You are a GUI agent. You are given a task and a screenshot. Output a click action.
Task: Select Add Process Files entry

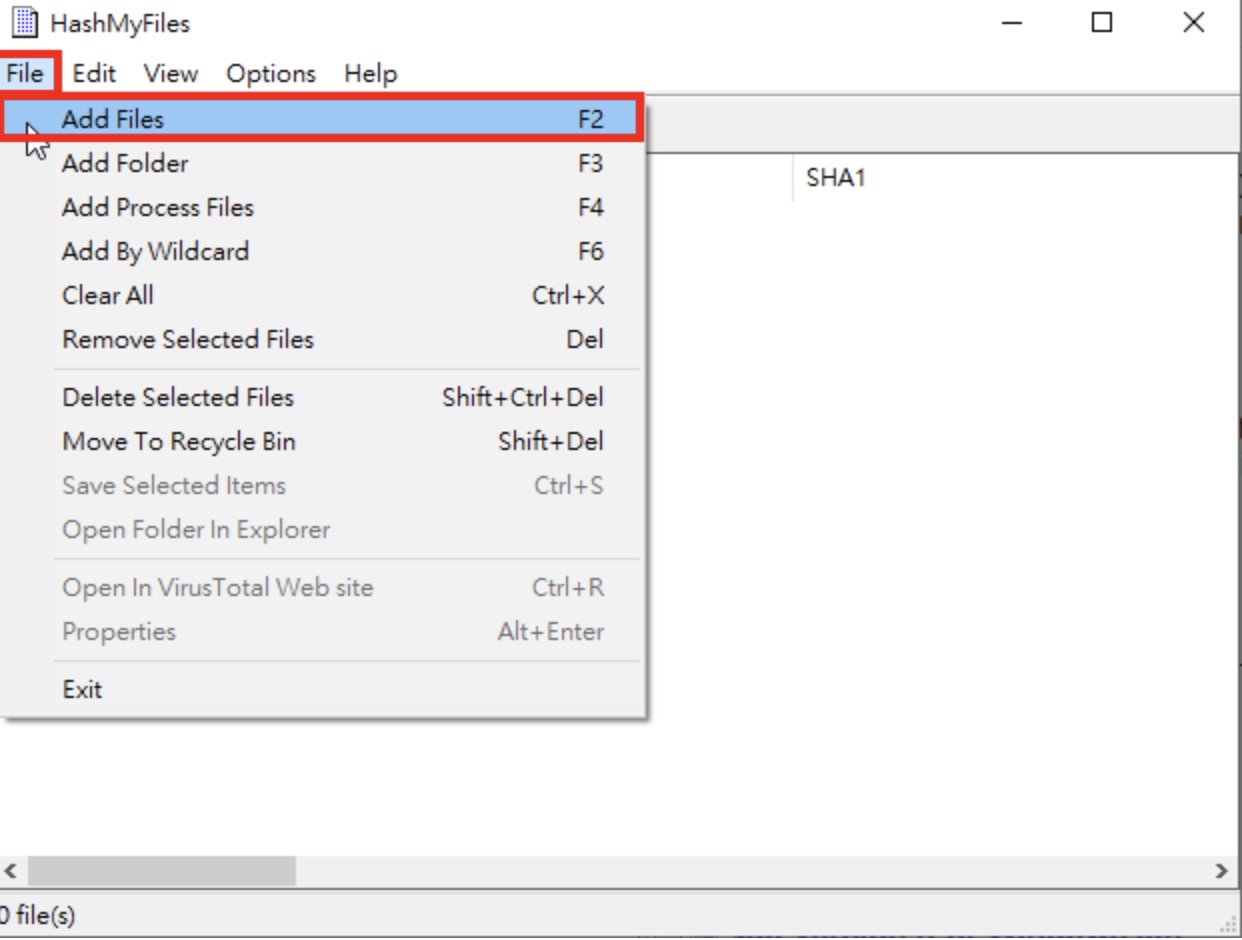[324, 207]
